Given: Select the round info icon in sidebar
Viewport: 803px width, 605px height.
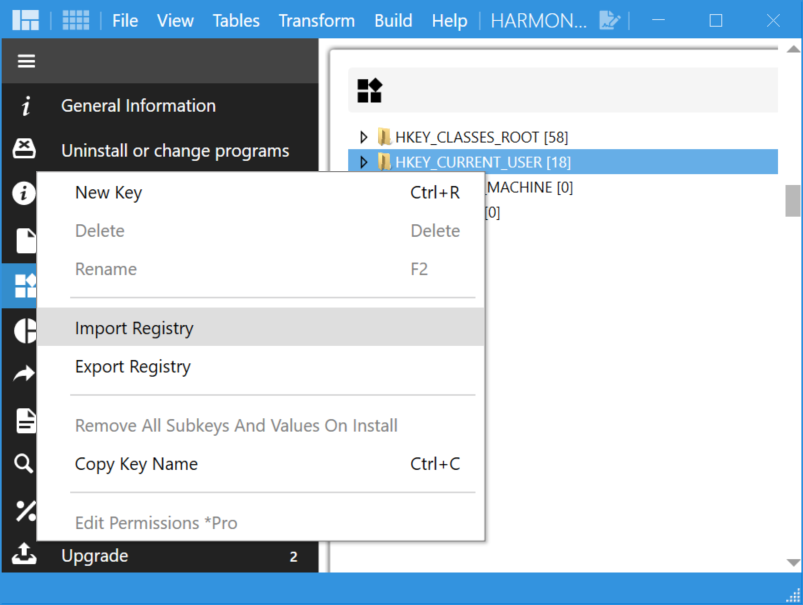Looking at the screenshot, I should coord(24,193).
